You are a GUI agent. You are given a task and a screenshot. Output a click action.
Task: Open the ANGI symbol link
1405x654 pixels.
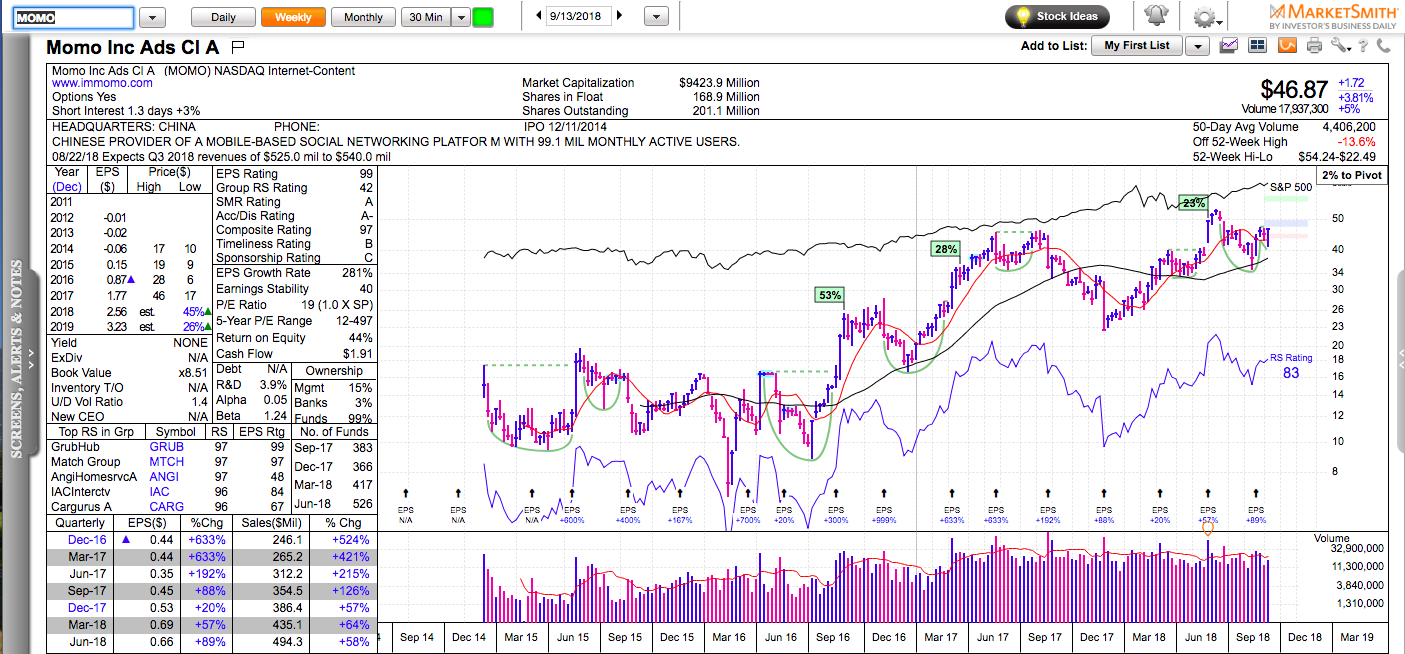click(165, 477)
